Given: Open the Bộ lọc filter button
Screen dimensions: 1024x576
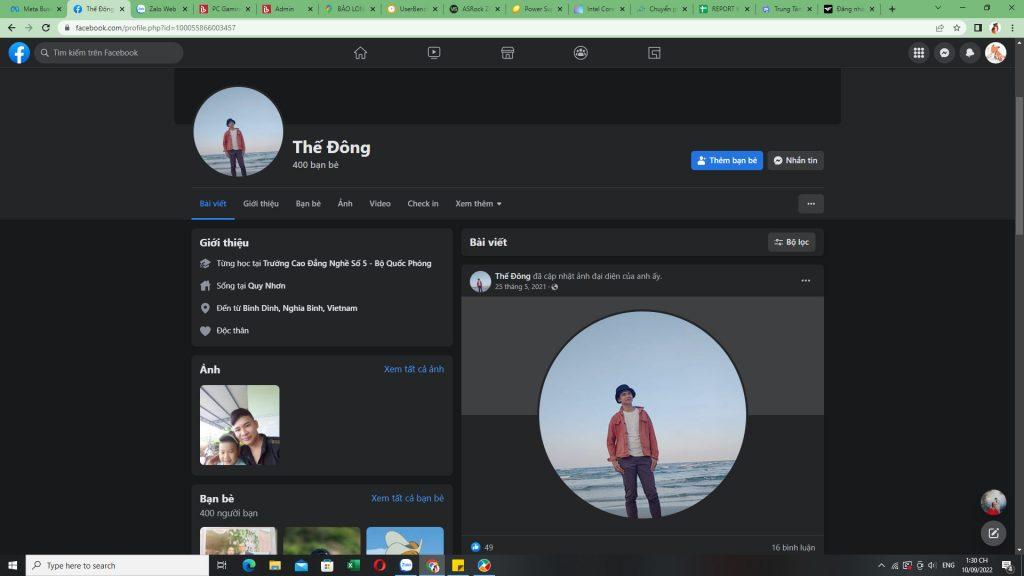Looking at the screenshot, I should tap(791, 242).
